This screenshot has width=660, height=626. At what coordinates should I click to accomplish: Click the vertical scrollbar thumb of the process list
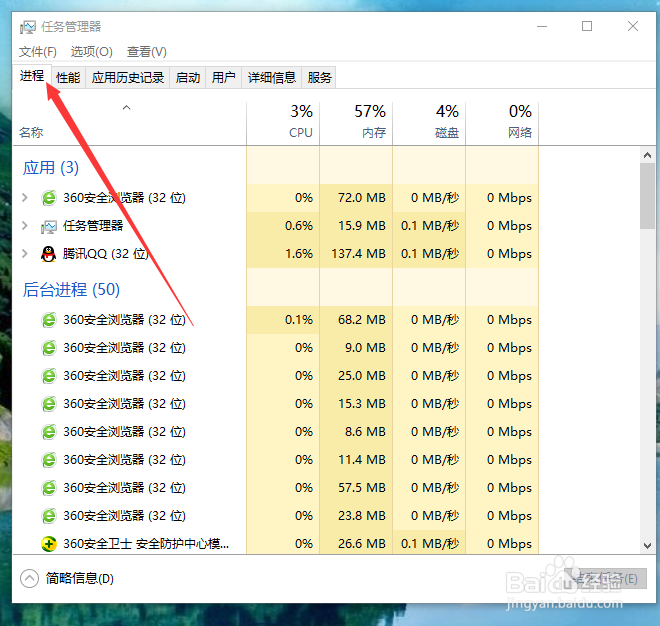[x=647, y=196]
